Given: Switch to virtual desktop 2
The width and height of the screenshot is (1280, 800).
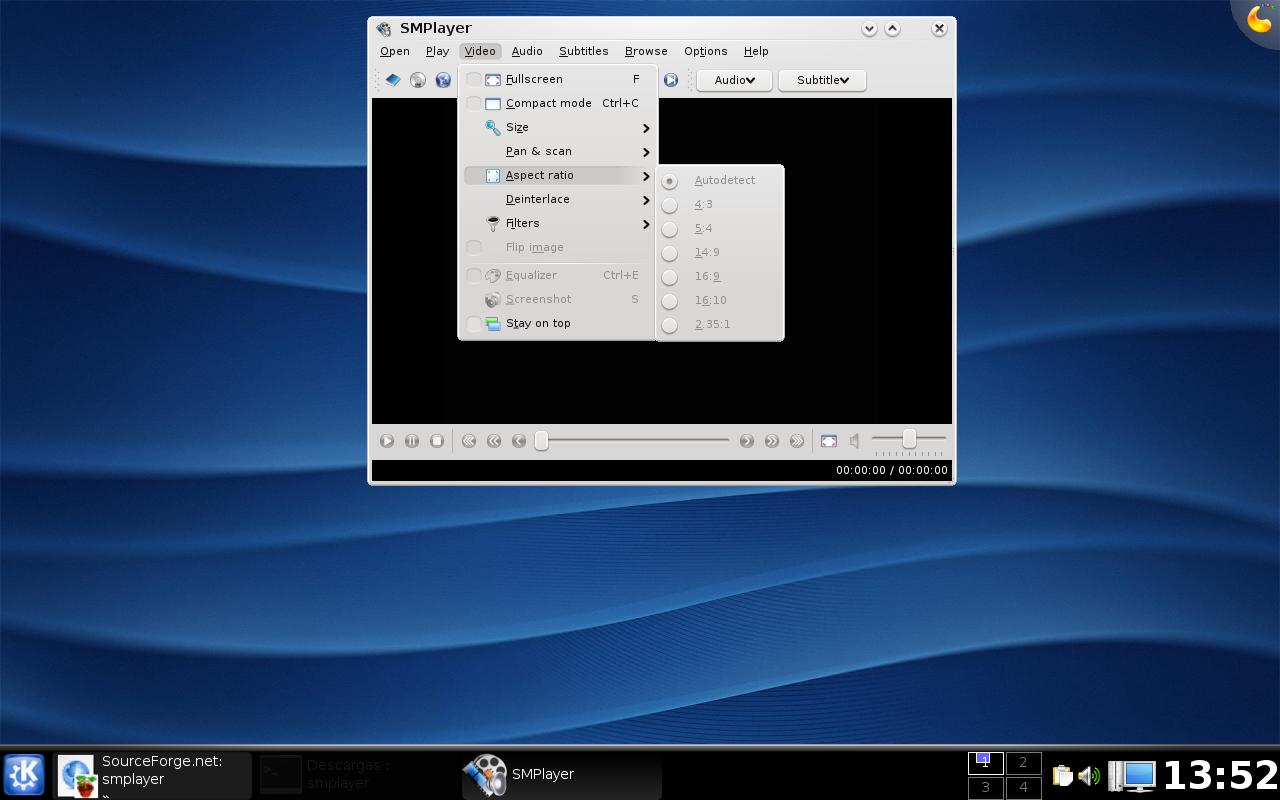Looking at the screenshot, I should coord(1023,763).
